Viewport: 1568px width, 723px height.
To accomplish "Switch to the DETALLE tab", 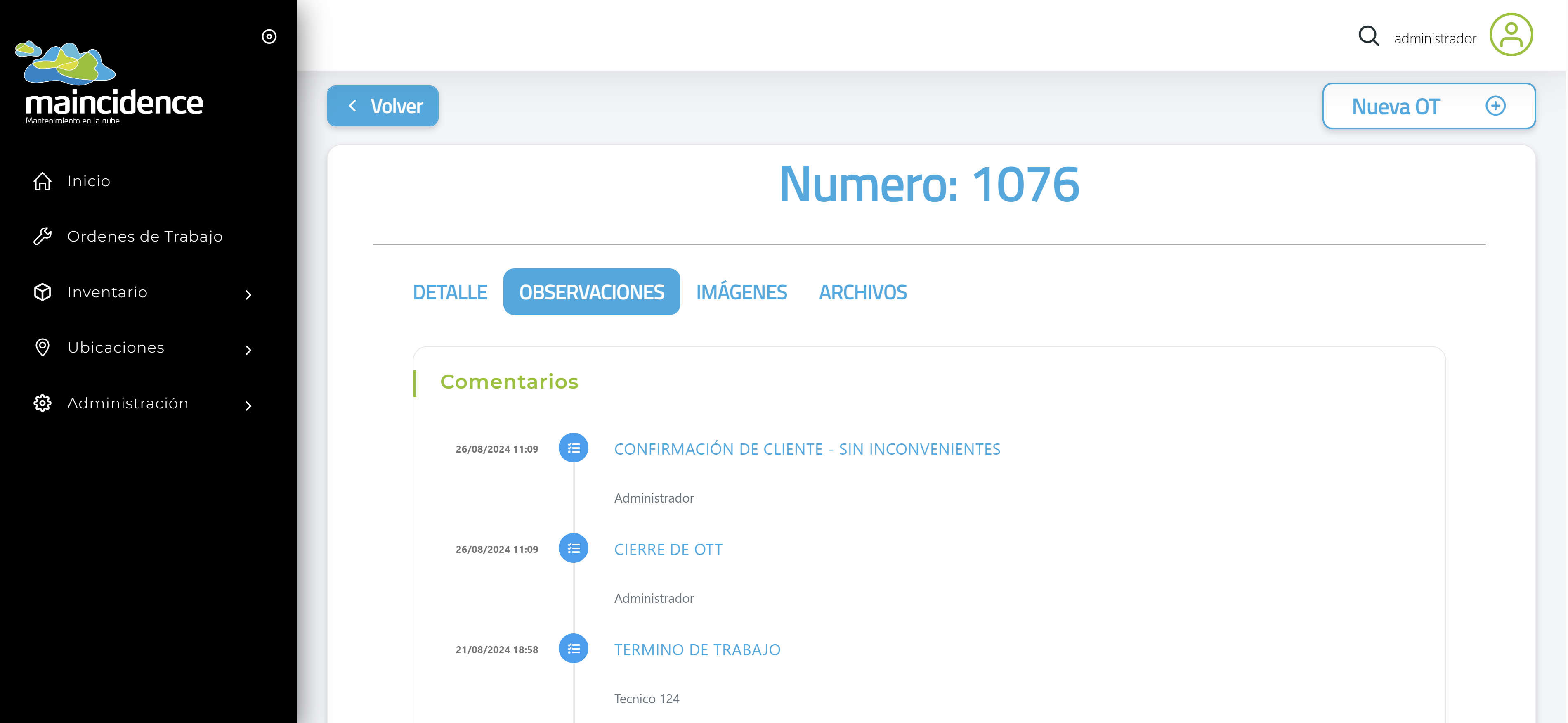I will (x=450, y=292).
